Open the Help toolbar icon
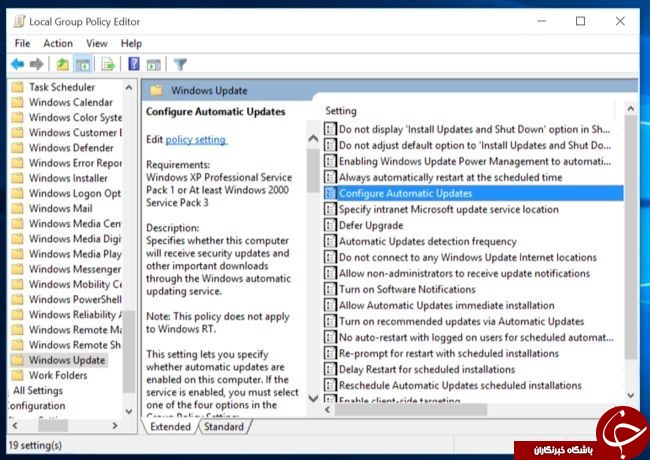Screen dimensions: 650x460 point(133,64)
